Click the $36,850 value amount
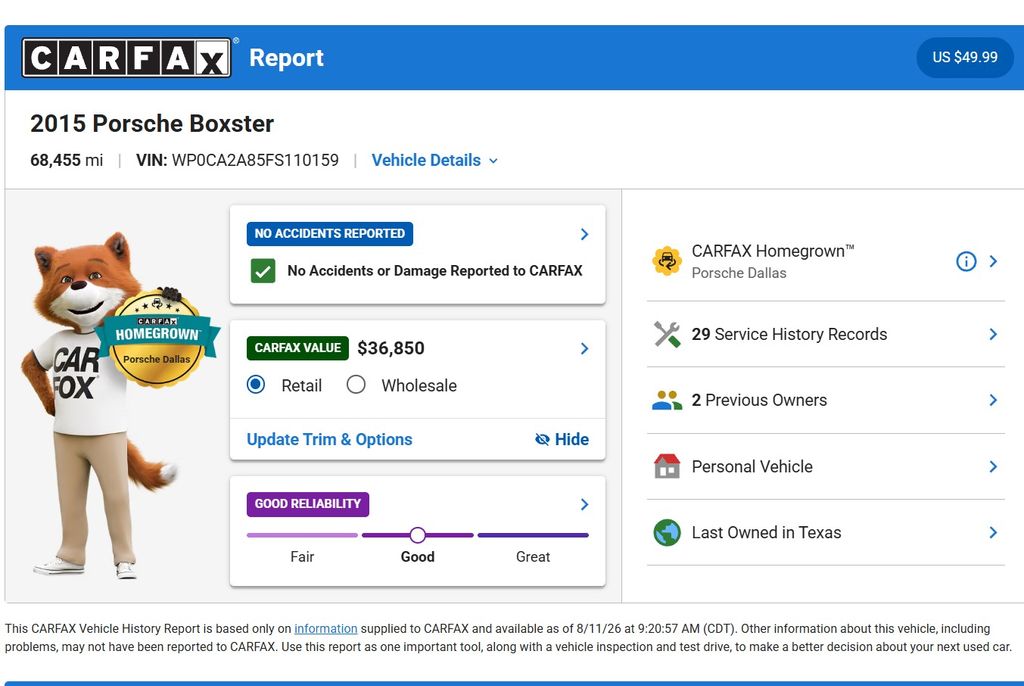The height and width of the screenshot is (686, 1024). point(391,348)
